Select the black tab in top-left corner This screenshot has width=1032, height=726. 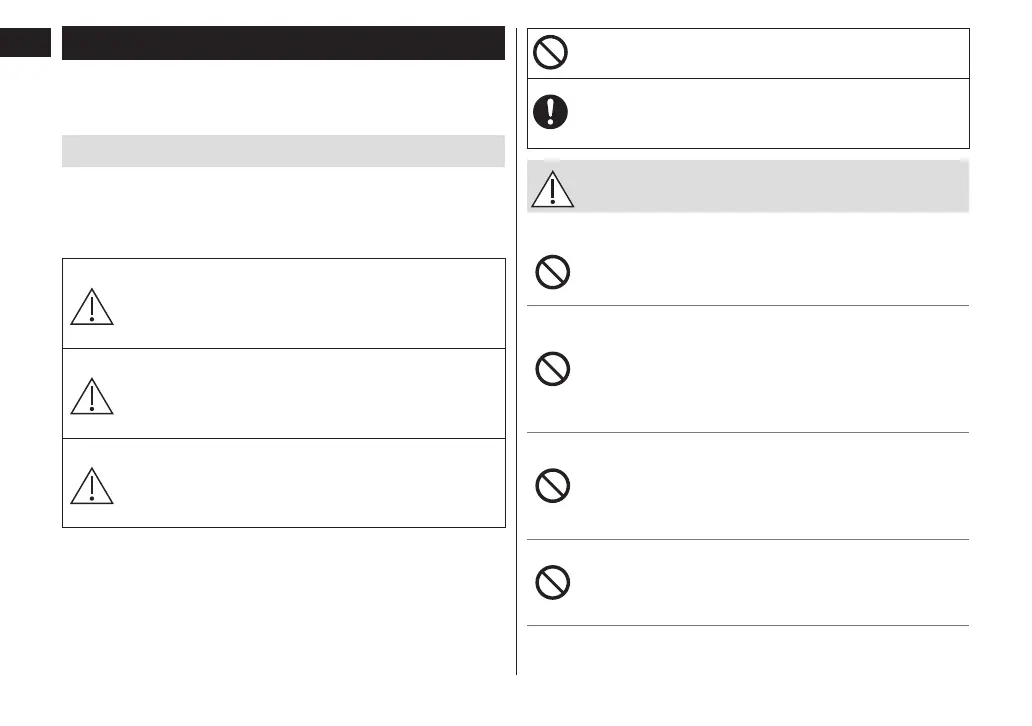click(25, 43)
